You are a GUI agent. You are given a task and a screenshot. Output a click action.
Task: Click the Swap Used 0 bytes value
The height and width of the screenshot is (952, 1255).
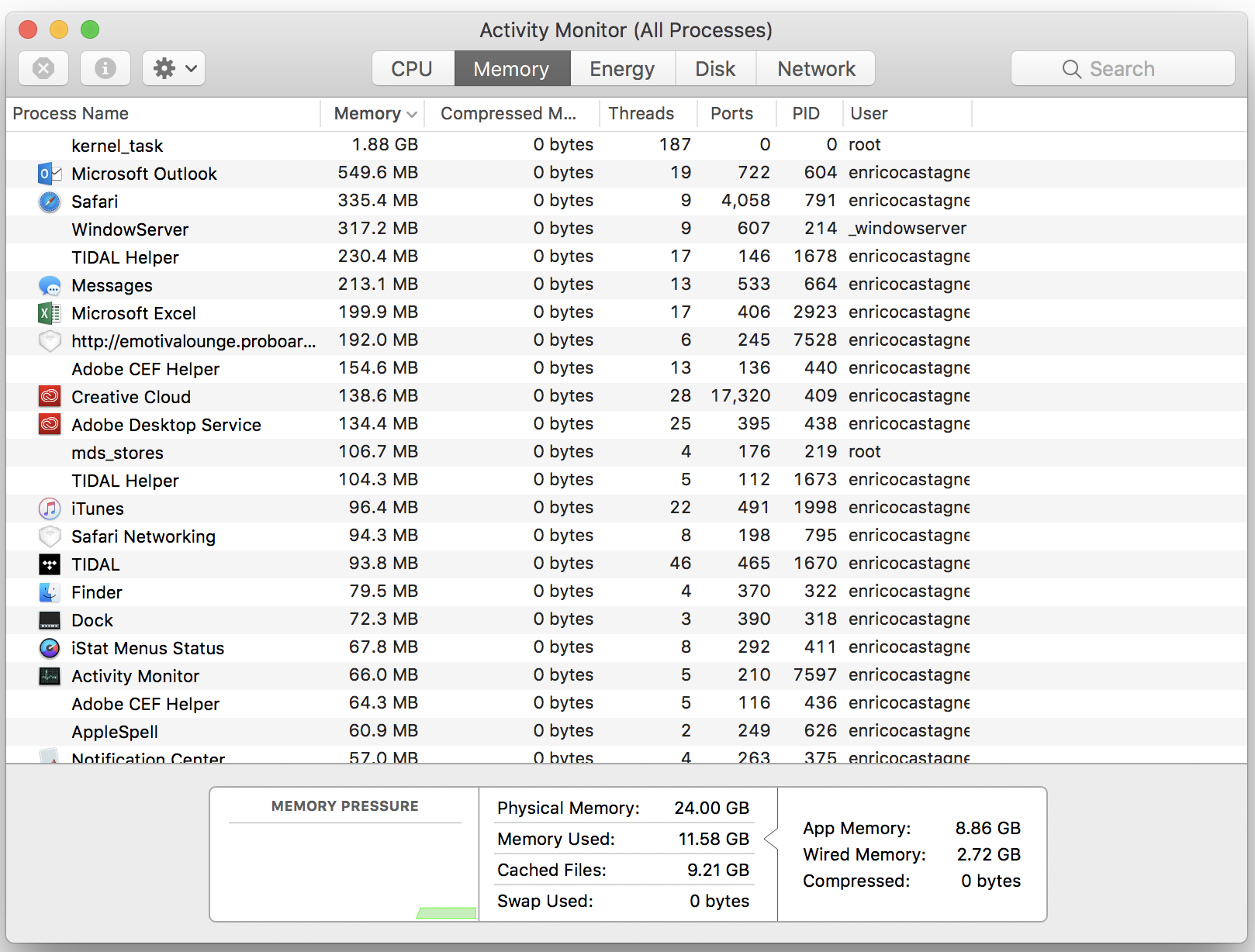[x=720, y=901]
